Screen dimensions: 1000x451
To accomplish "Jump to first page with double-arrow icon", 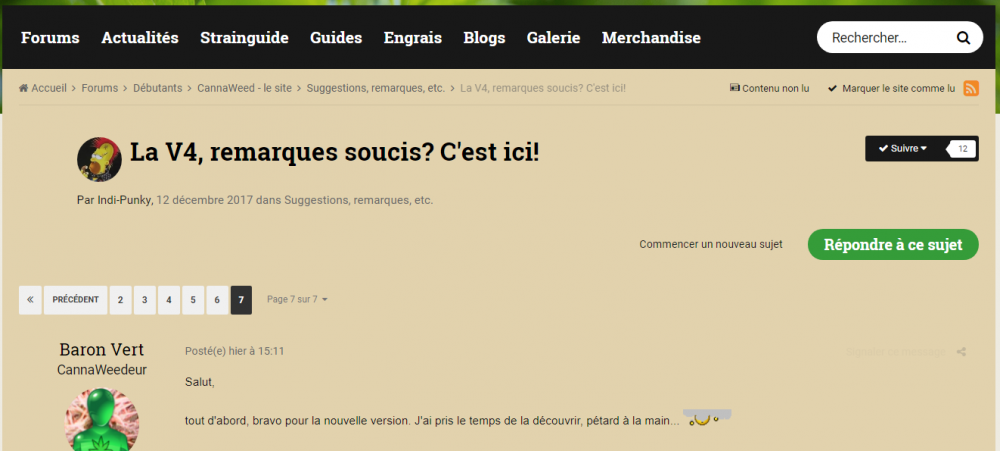I will pos(30,300).
